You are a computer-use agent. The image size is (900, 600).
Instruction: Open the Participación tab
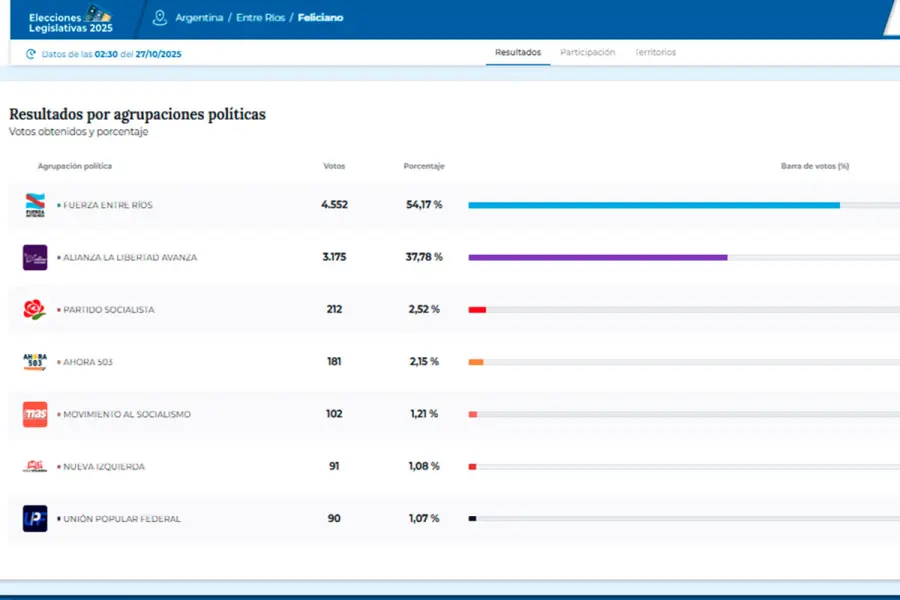click(587, 52)
